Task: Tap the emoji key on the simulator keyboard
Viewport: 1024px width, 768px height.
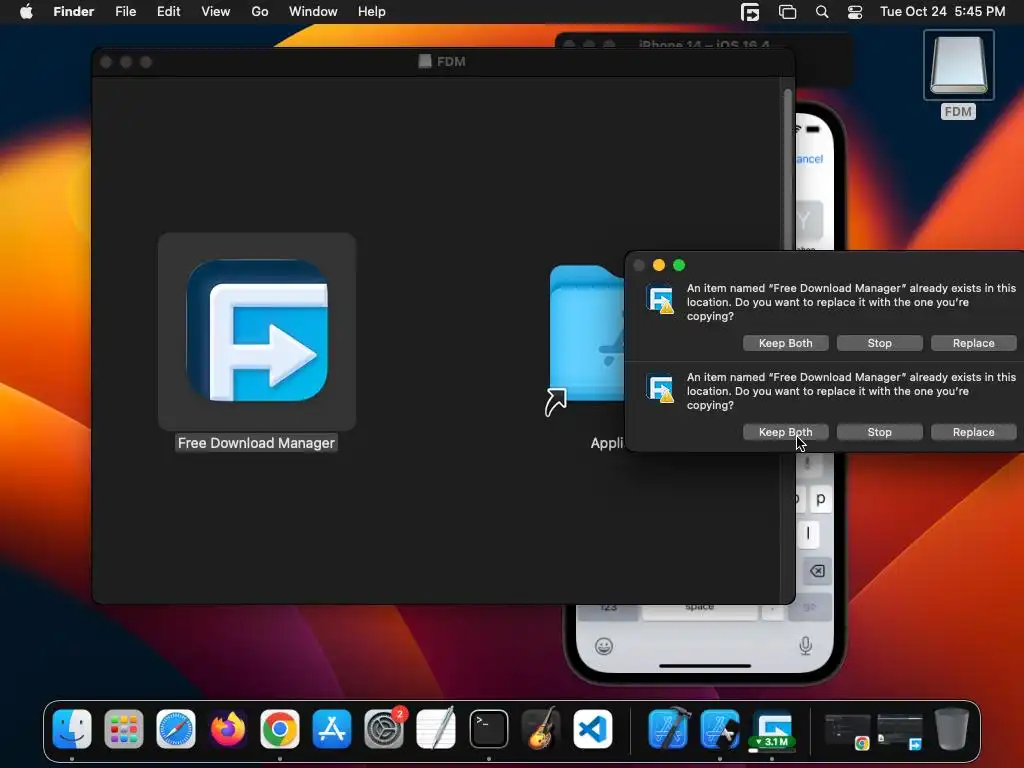Action: [x=604, y=647]
